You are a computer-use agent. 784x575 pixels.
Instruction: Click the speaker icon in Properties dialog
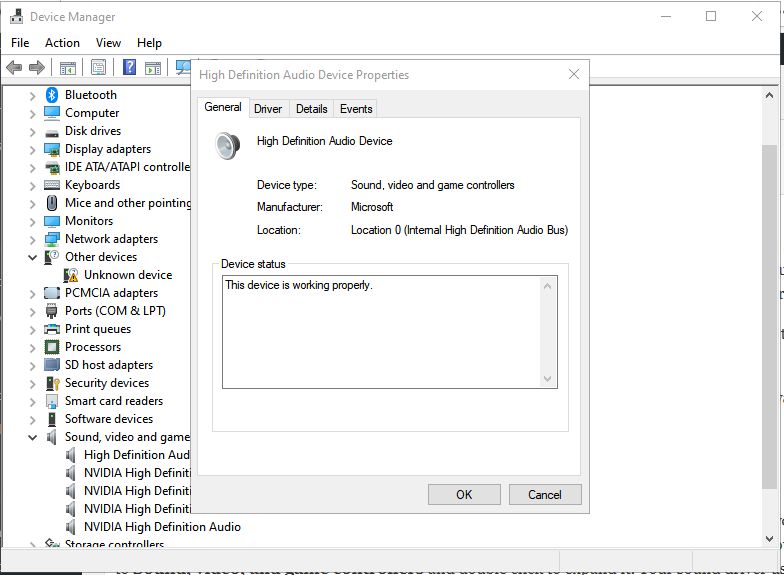(x=228, y=146)
